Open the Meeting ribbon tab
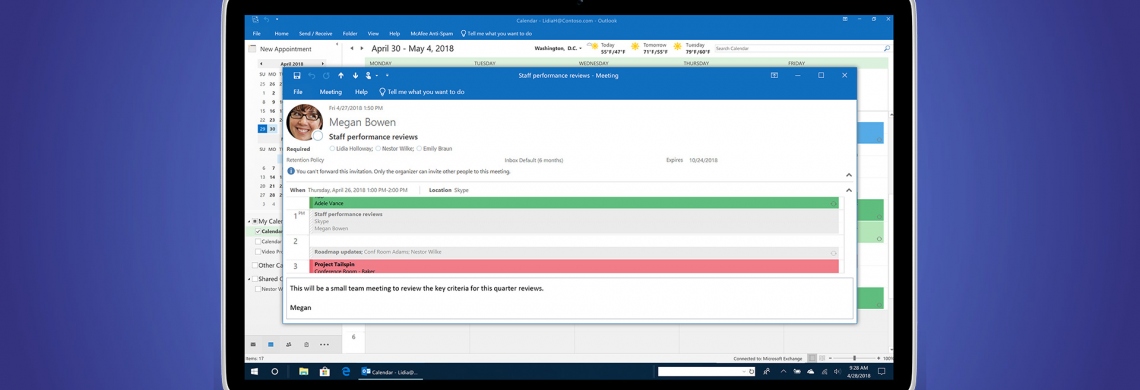The image size is (1140, 390). click(x=331, y=92)
